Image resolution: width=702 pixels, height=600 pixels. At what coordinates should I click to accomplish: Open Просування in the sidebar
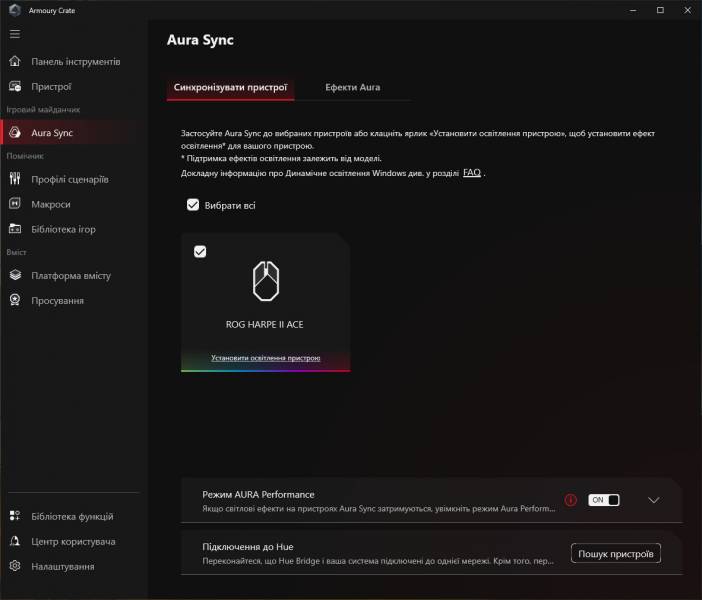(x=57, y=300)
